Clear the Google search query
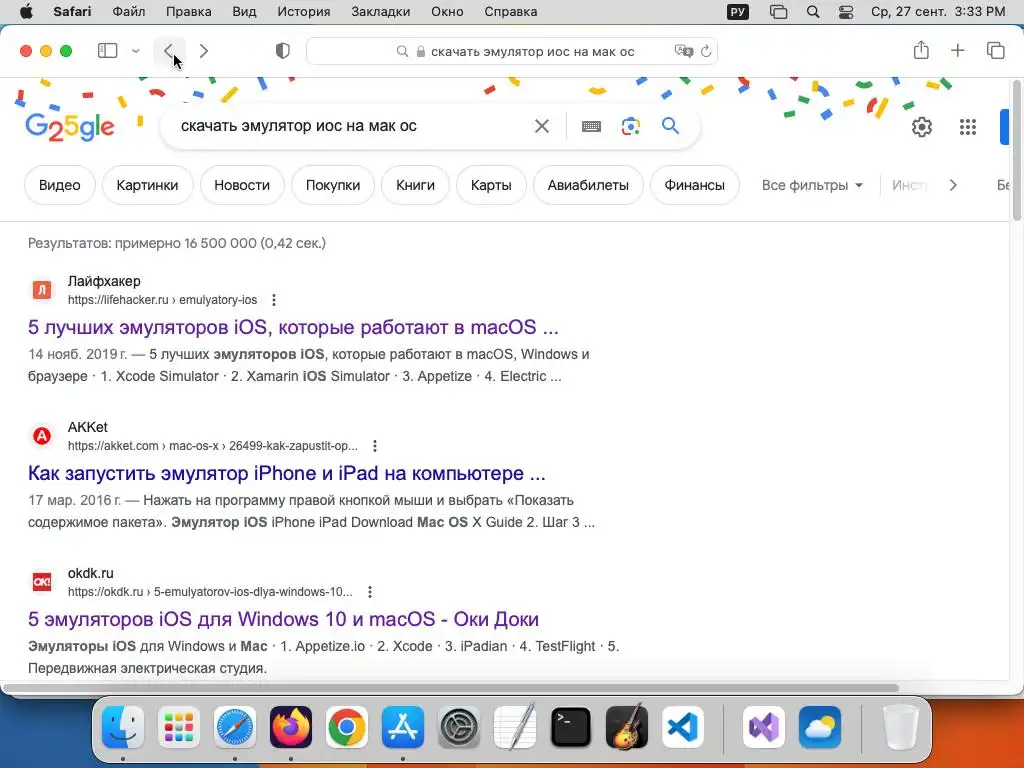Screen dimensions: 1024x768 (542, 126)
